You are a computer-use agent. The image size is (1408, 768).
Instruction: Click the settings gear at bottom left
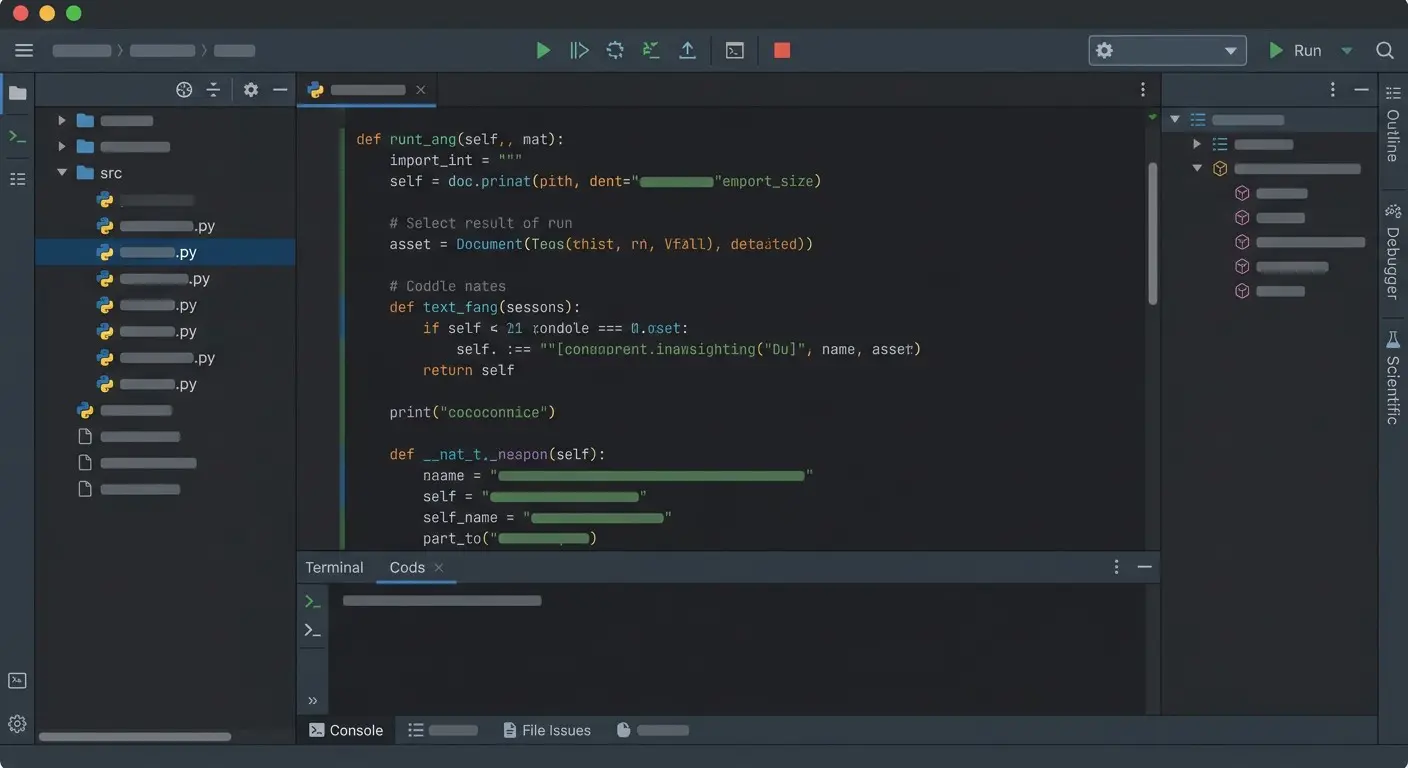(x=17, y=724)
